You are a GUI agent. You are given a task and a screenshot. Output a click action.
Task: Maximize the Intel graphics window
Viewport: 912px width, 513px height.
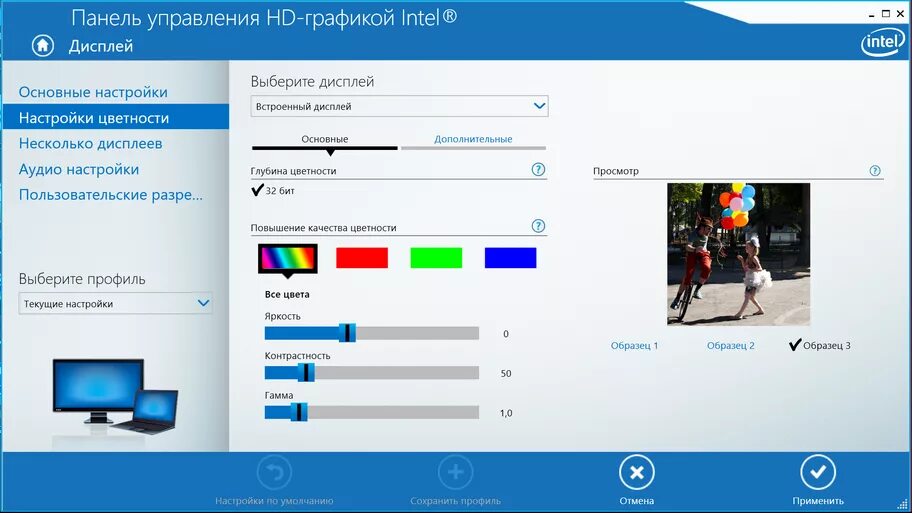point(885,13)
